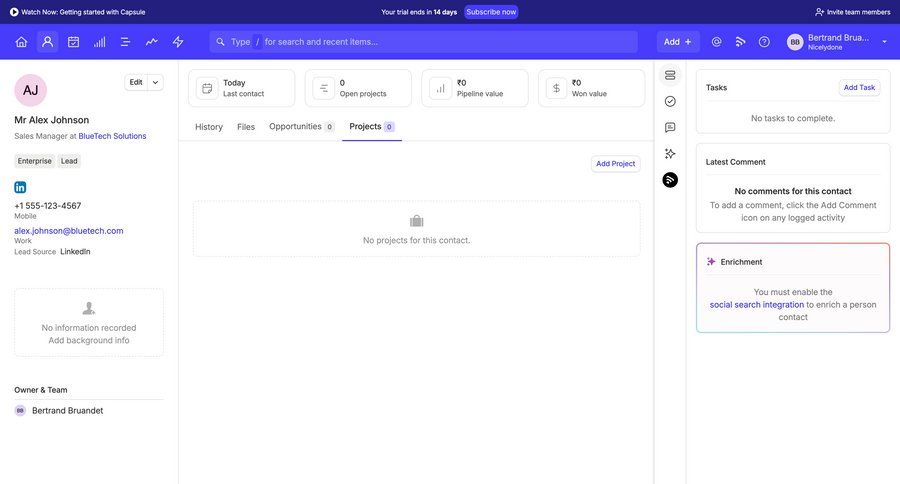The height and width of the screenshot is (484, 900).
Task: Click owner Bertrand Bruandet
Action: 68,411
